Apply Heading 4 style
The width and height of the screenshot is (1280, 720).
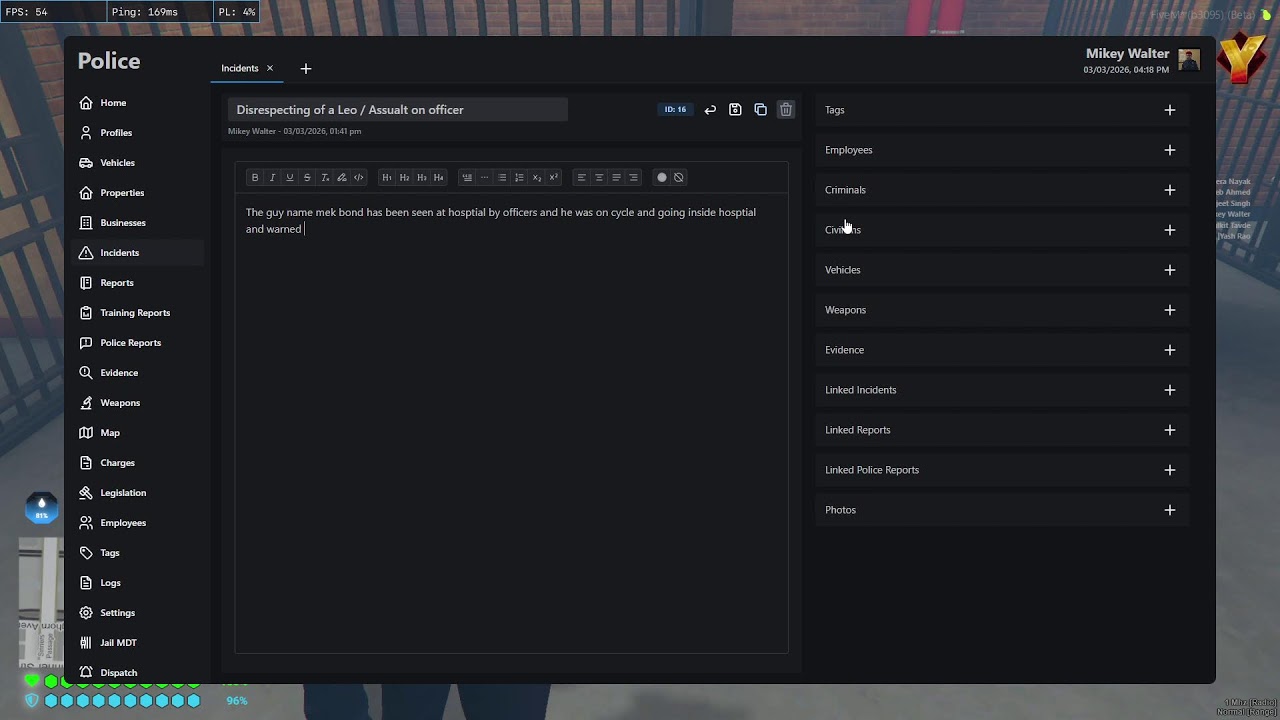tap(438, 177)
